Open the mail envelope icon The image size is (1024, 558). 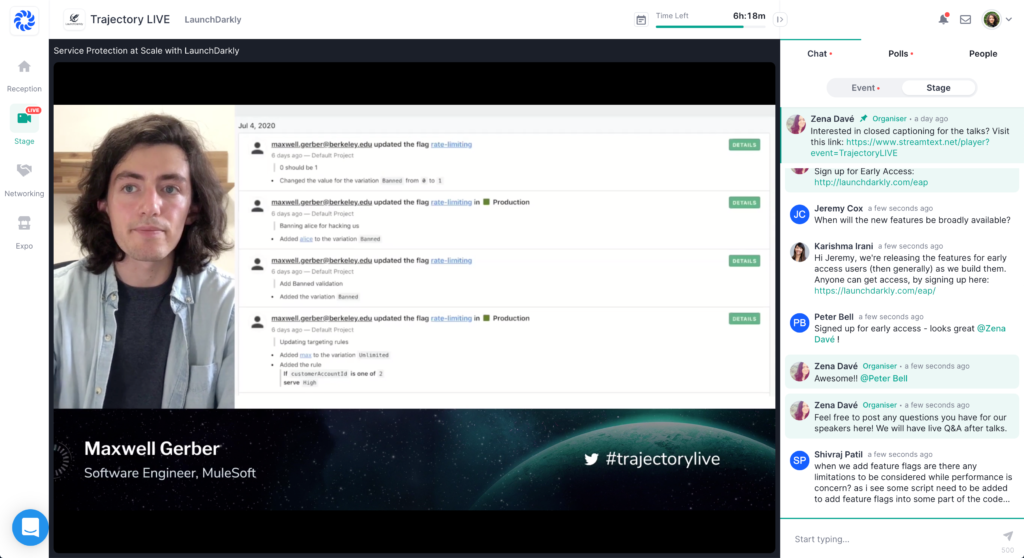(965, 19)
